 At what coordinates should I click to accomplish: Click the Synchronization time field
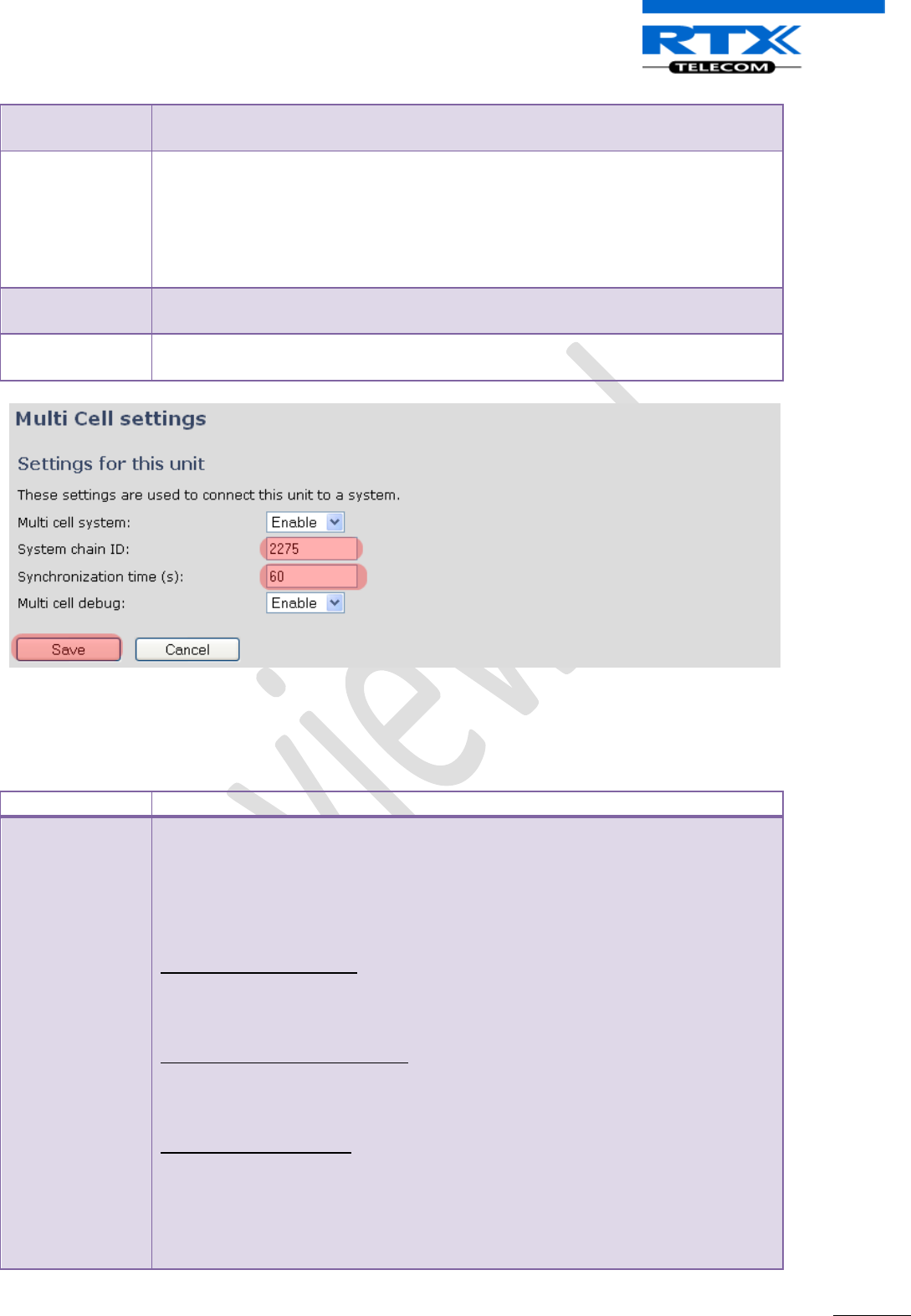click(x=311, y=576)
